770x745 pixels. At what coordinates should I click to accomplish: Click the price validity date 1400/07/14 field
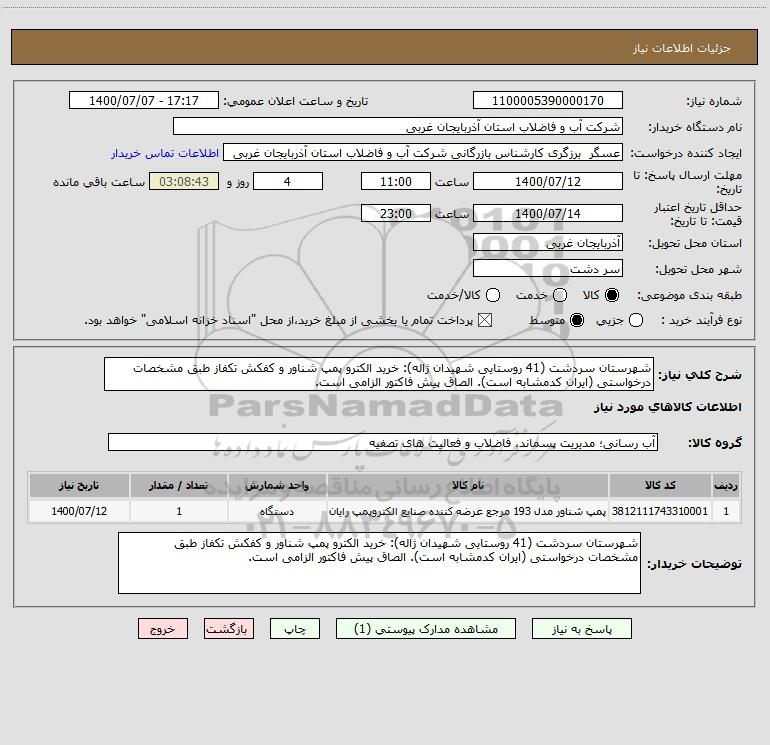pos(548,213)
